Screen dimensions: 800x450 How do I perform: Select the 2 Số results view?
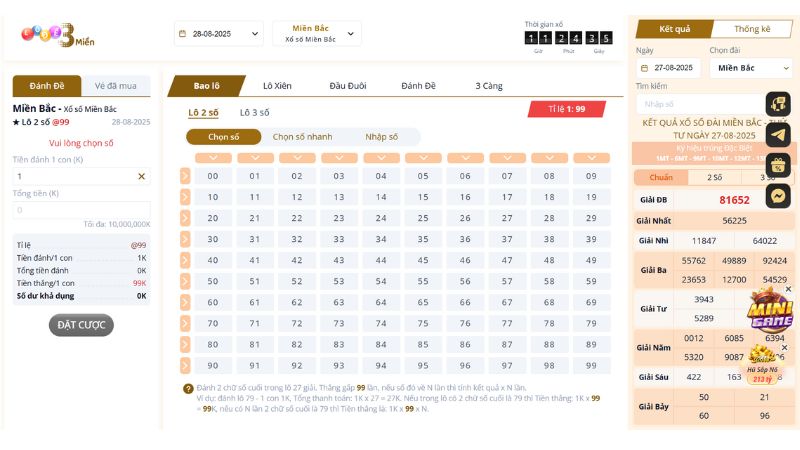(x=715, y=177)
